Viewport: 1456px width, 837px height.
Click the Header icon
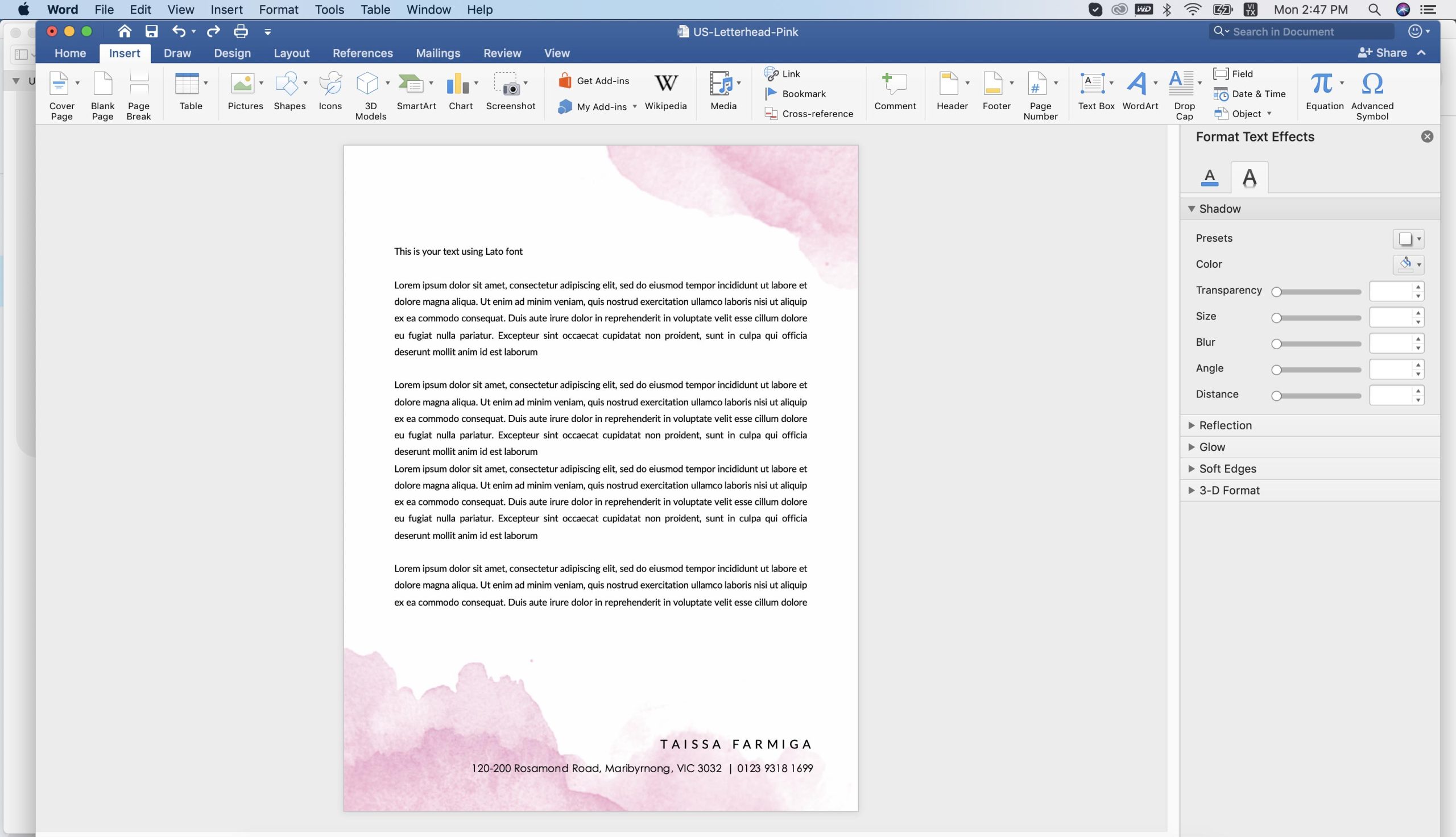[949, 84]
